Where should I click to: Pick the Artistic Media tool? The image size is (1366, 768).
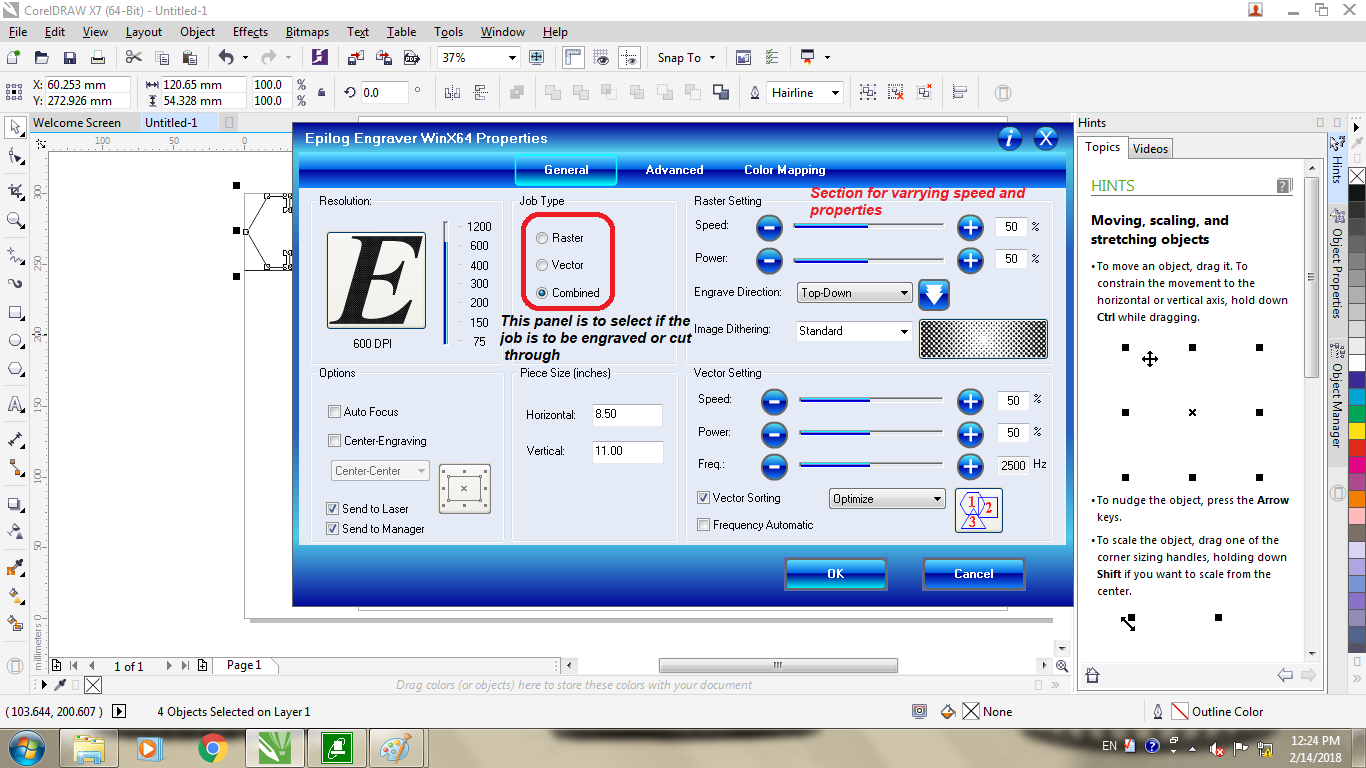click(x=15, y=283)
